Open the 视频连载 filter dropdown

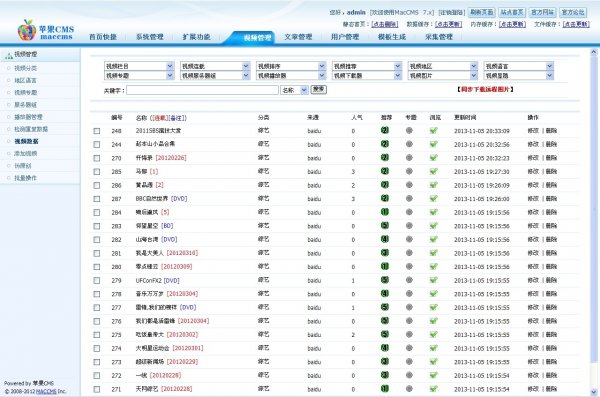[215, 66]
